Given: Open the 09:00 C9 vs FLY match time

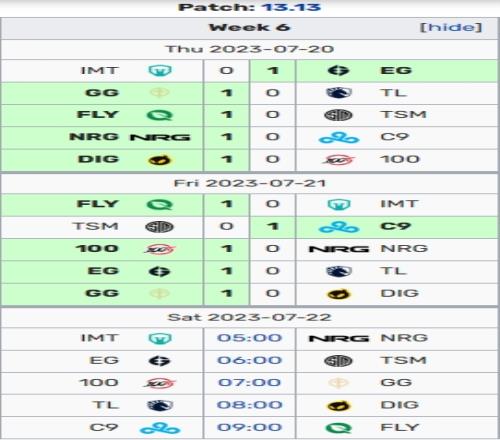Looking at the screenshot, I should pos(249,427).
